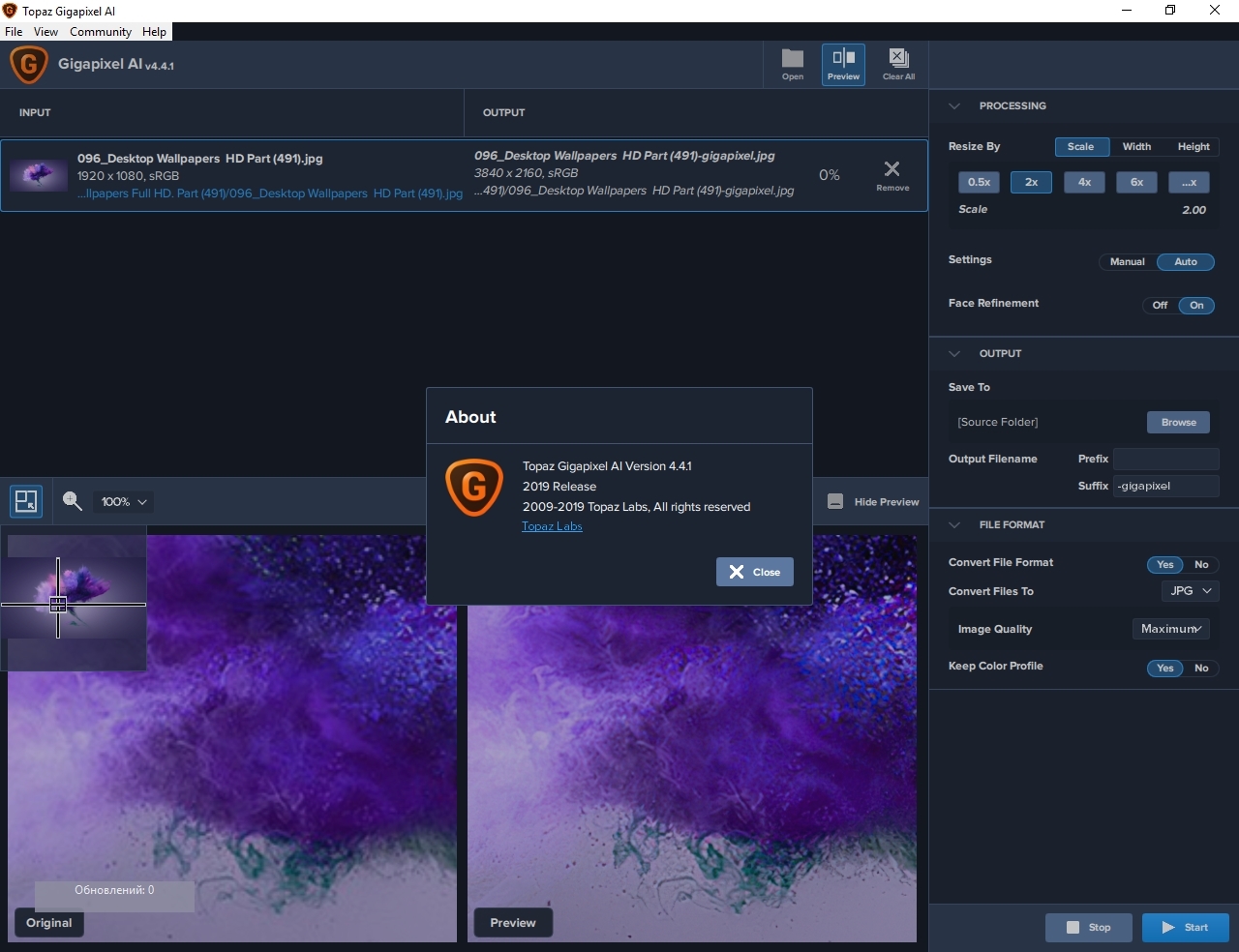Set Keep Color Profile to Yes

pos(1165,669)
